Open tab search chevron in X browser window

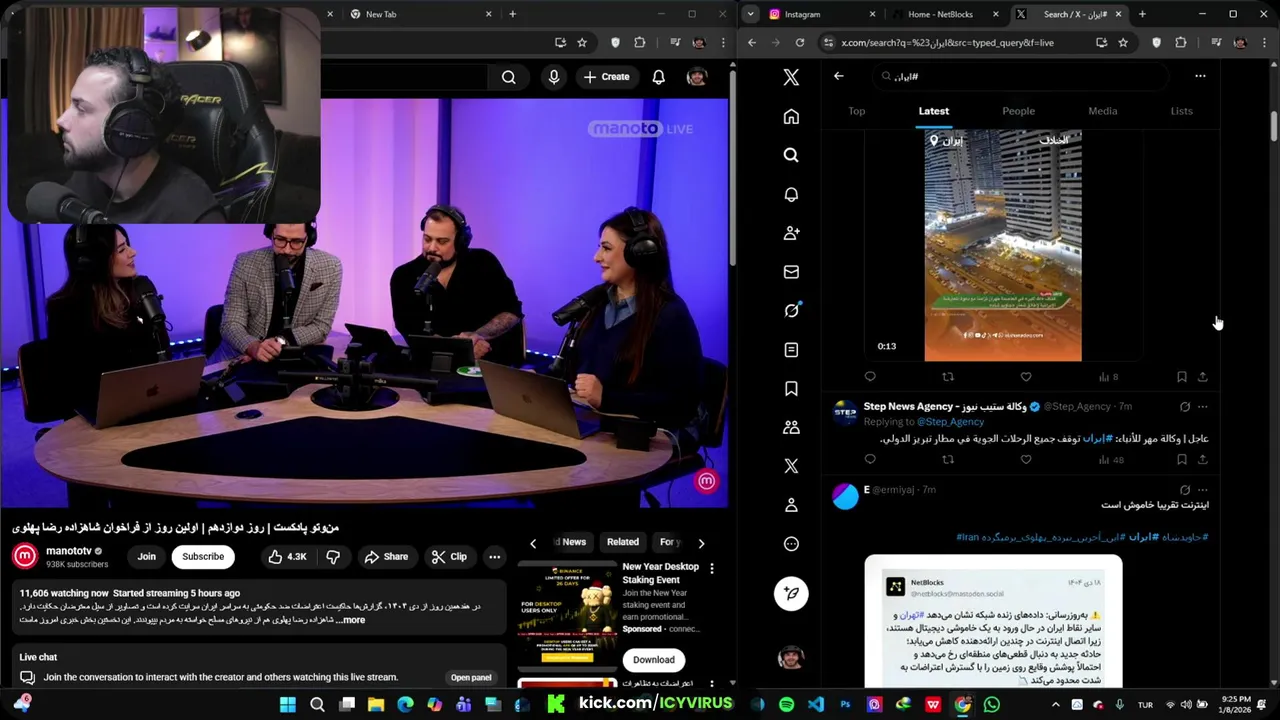click(750, 14)
